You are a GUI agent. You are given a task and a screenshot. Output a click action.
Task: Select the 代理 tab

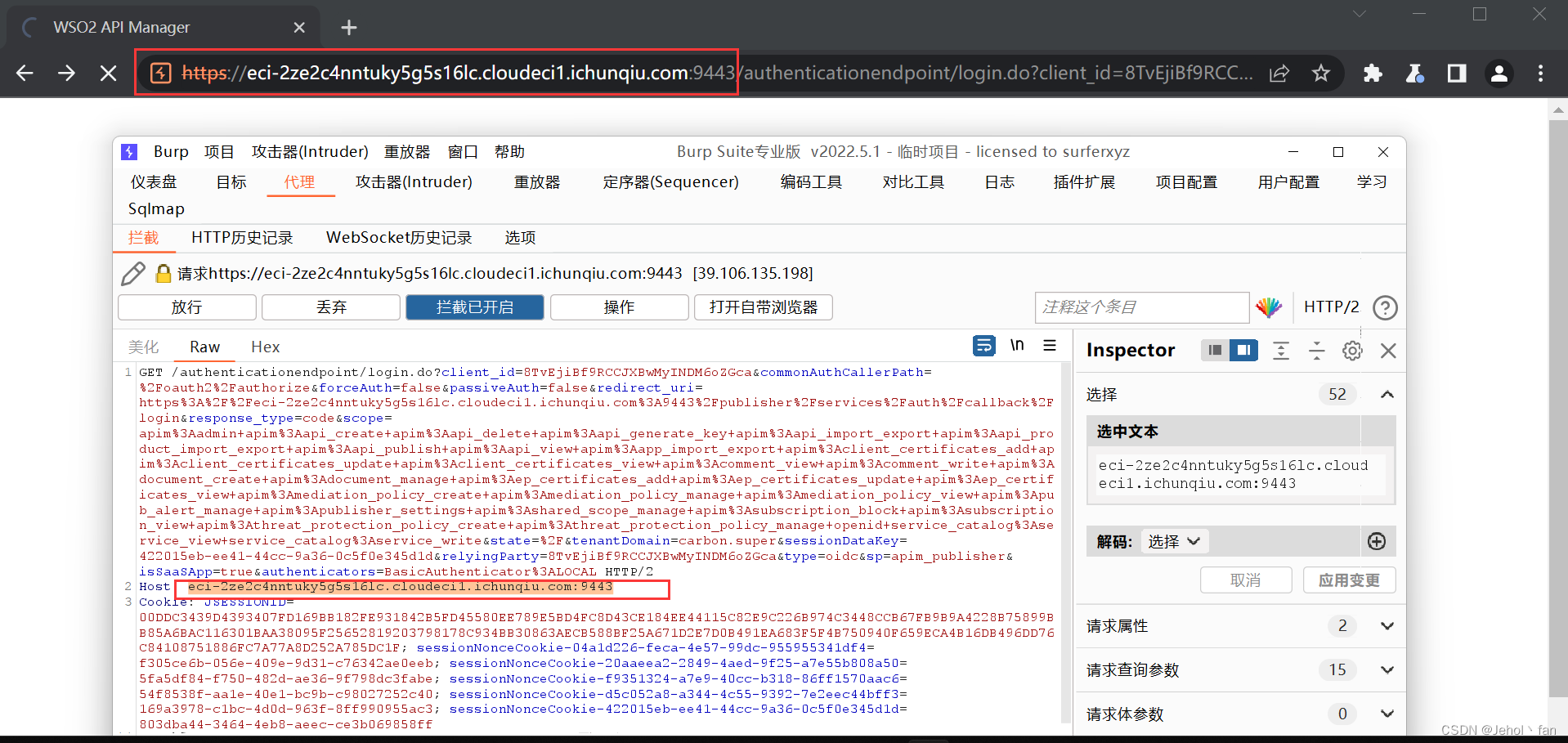click(299, 182)
